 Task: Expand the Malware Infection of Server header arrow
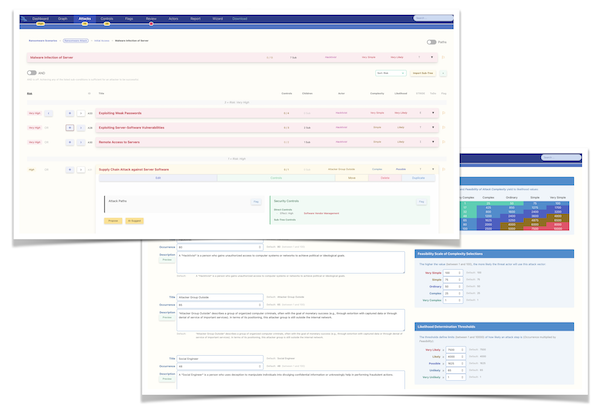433,58
